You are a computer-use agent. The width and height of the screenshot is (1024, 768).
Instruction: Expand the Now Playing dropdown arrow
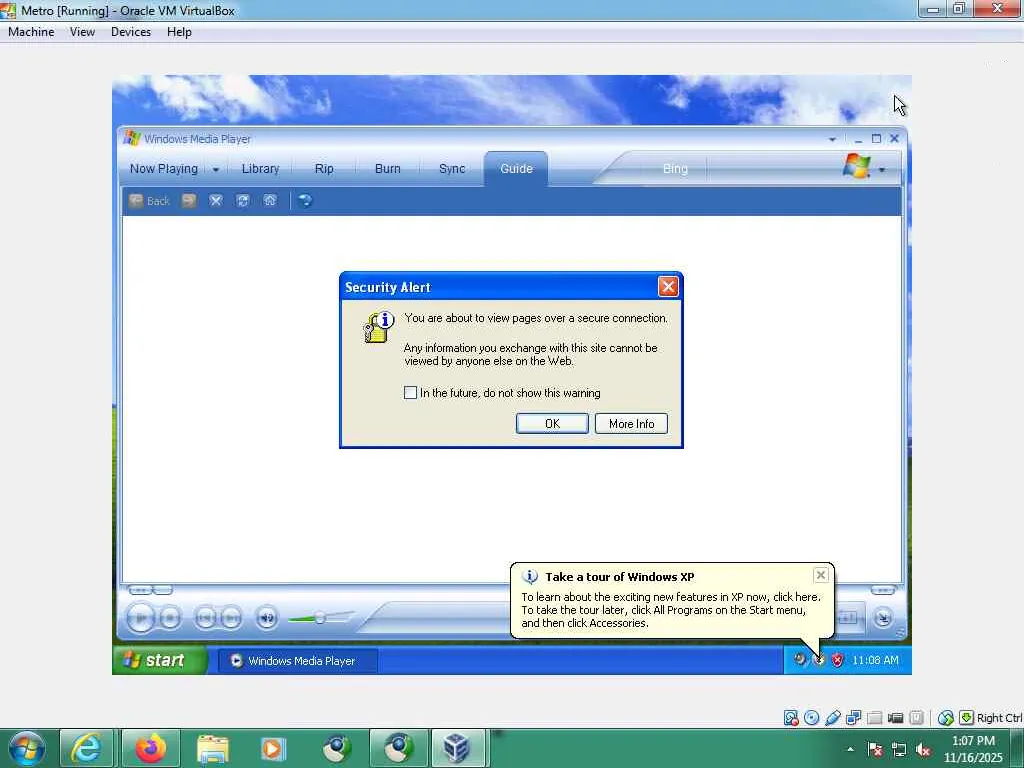click(x=216, y=169)
